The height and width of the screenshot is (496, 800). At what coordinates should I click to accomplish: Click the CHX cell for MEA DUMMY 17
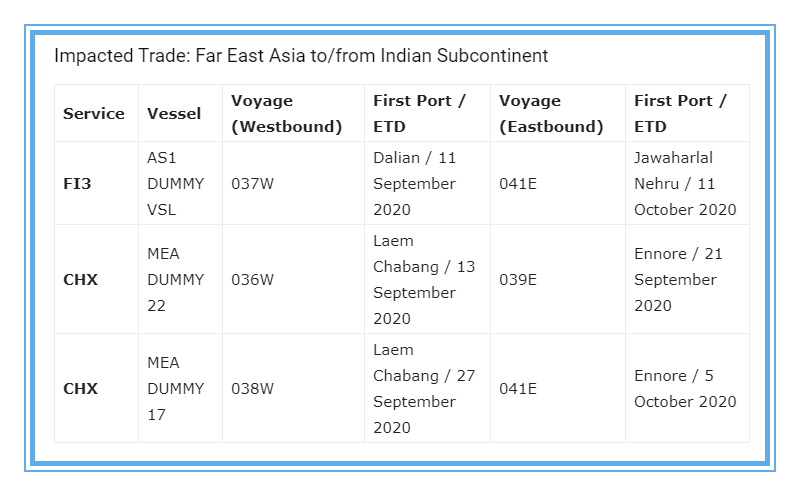tap(80, 388)
